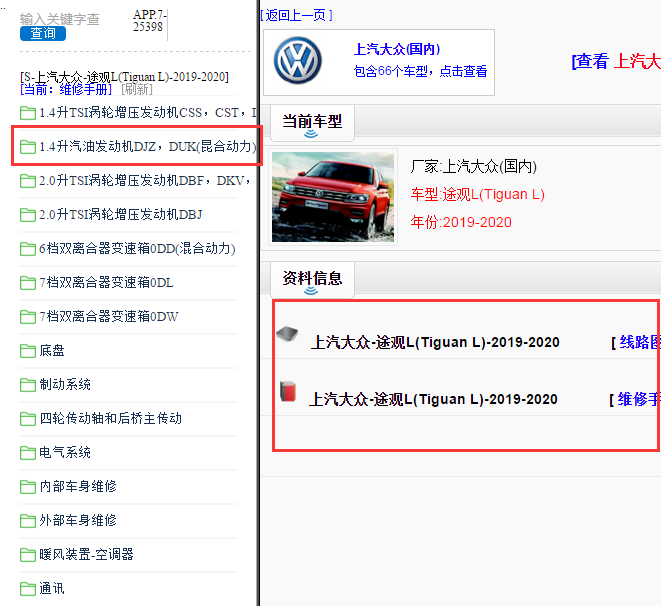Expand the 外部车身维修 tree item
The width and height of the screenshot is (661, 606).
tap(78, 520)
